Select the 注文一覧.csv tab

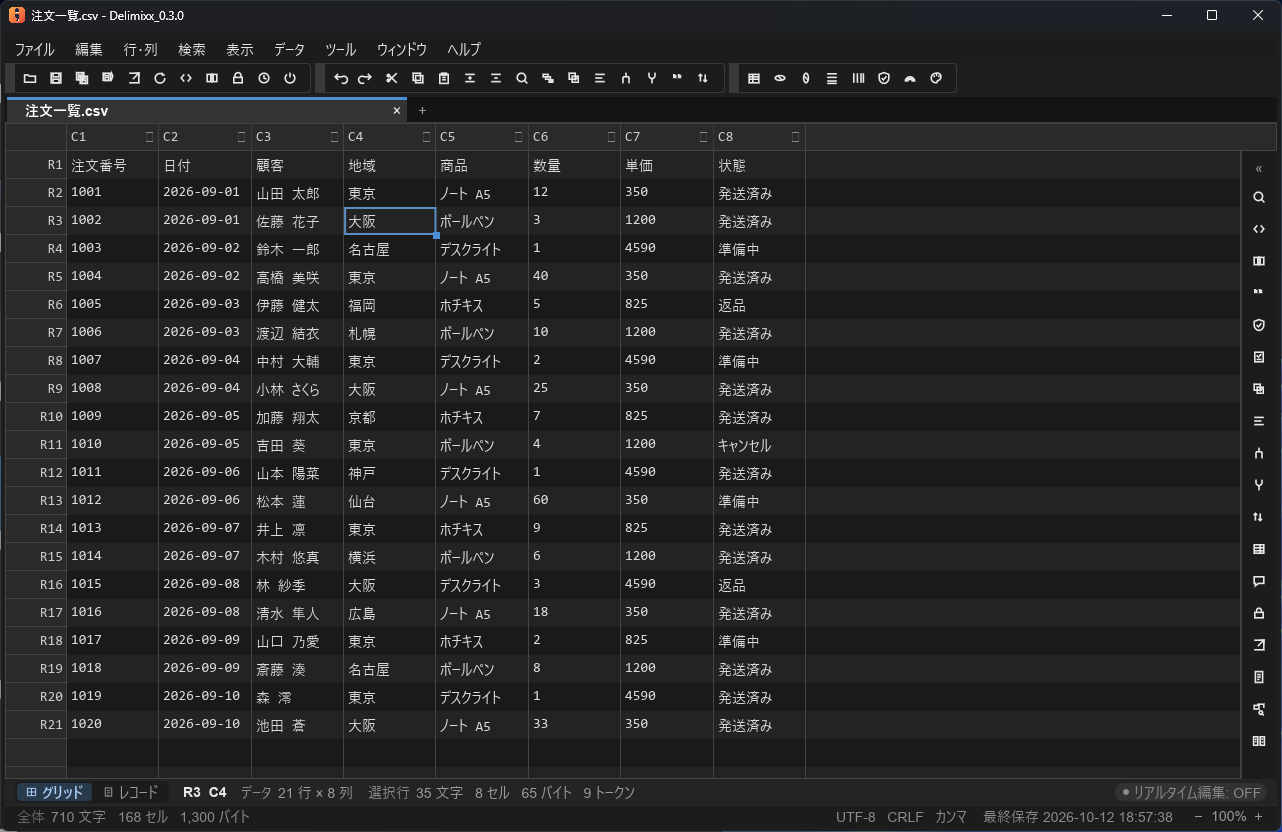click(207, 110)
